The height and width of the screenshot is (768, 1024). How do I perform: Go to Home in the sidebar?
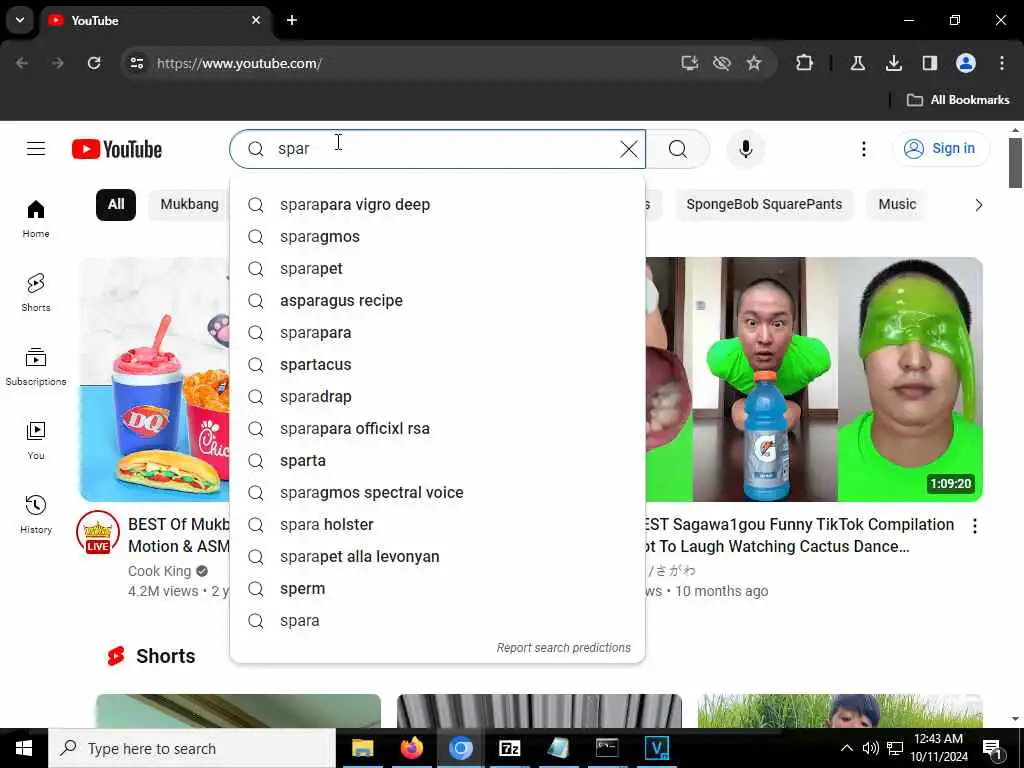point(36,219)
